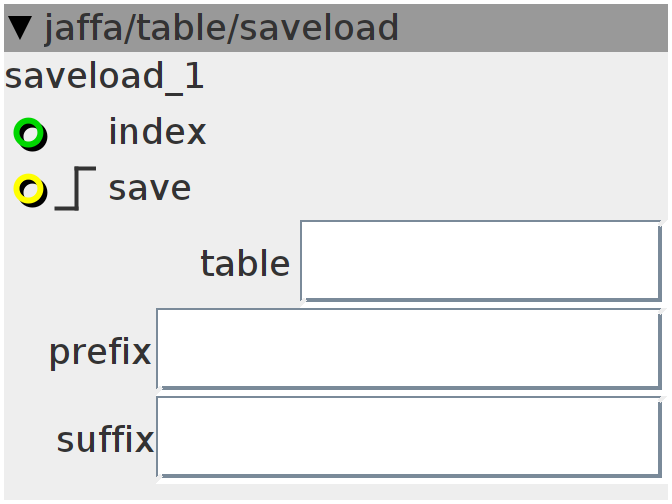Screen dimensions: 672x504
Task: Click the green index inlet connector
Action: click(30, 134)
